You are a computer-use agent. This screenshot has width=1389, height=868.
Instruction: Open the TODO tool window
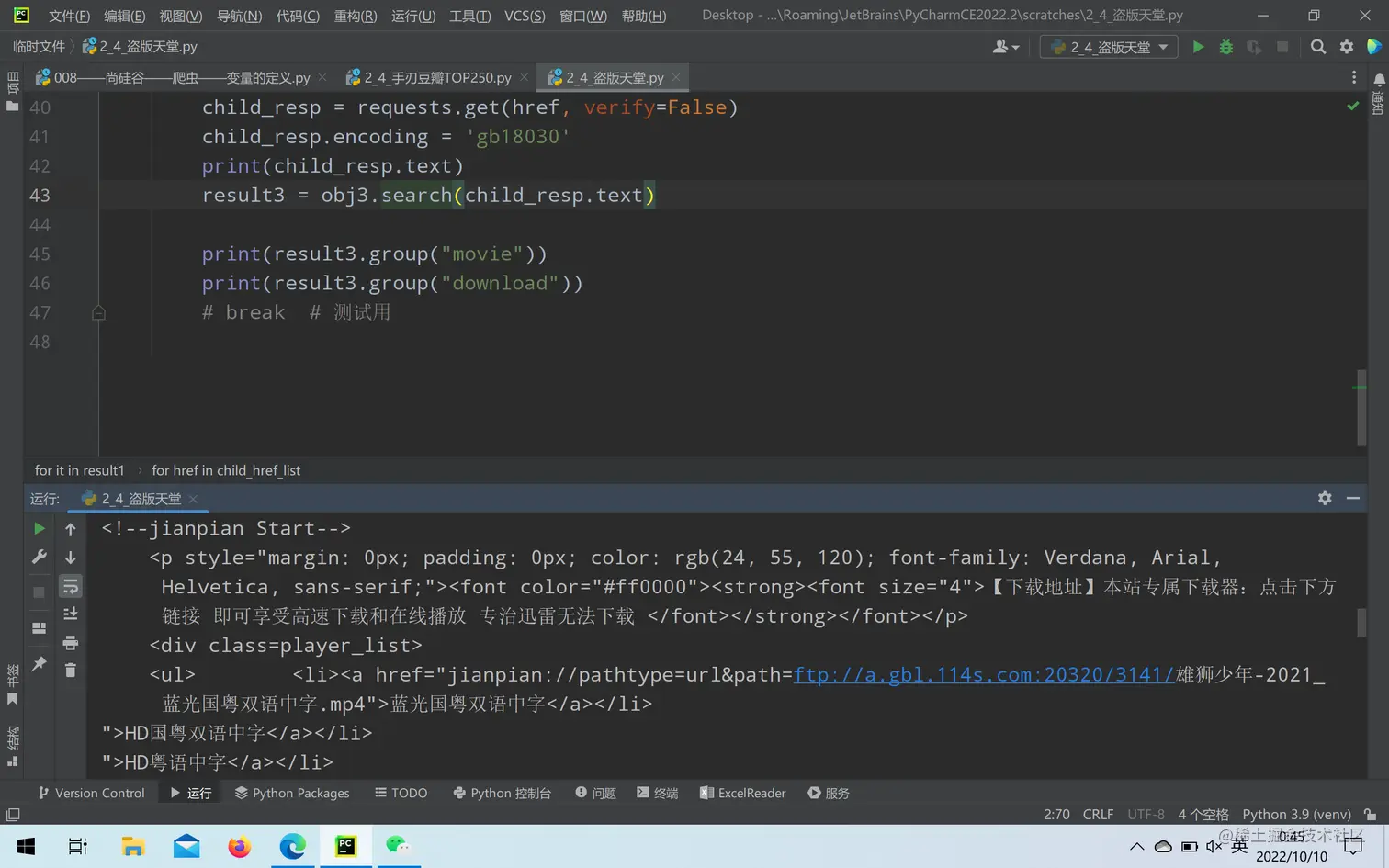pyautogui.click(x=401, y=793)
